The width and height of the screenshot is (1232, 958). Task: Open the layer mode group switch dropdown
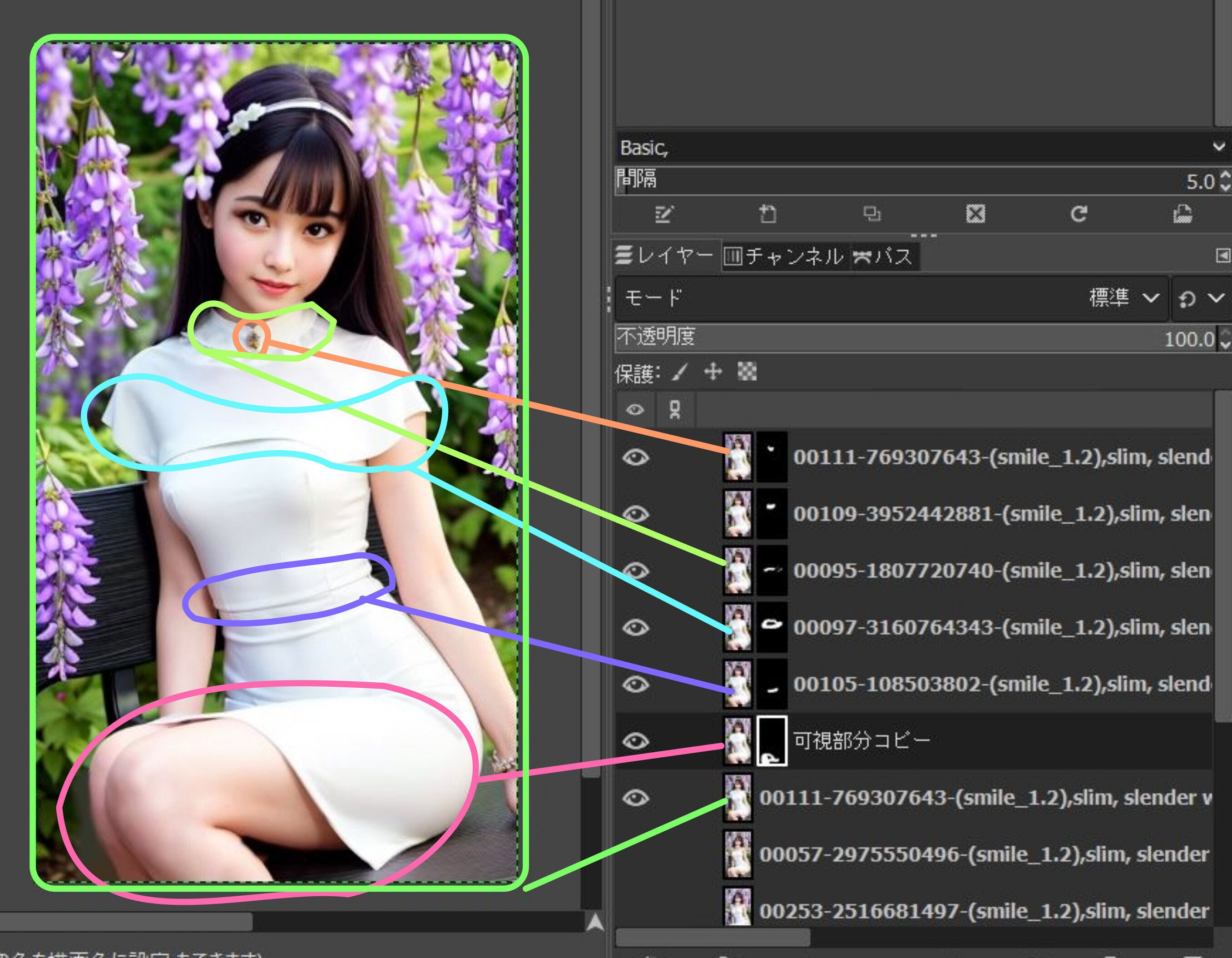point(1202,298)
